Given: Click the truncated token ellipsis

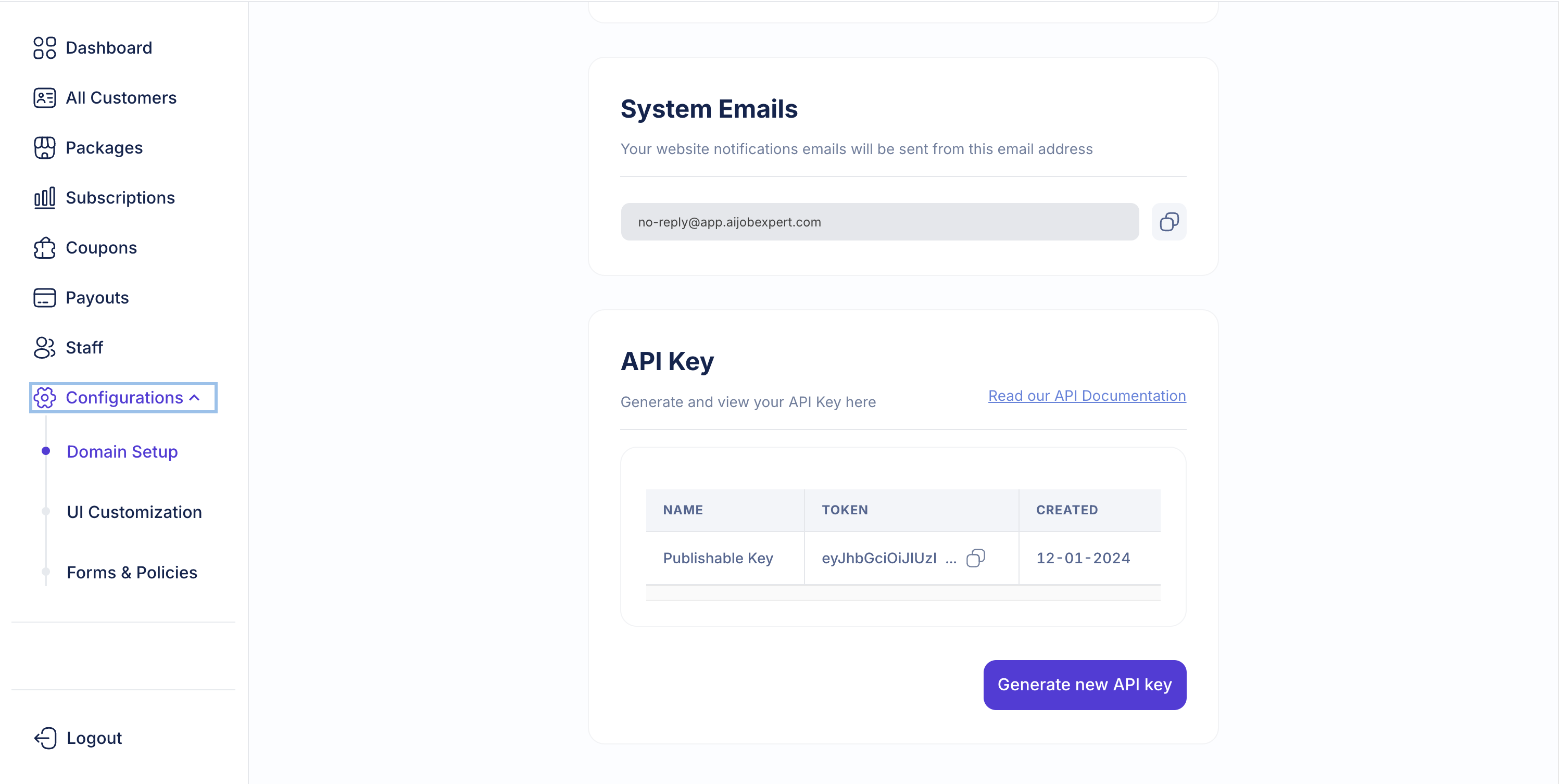Looking at the screenshot, I should [x=951, y=559].
